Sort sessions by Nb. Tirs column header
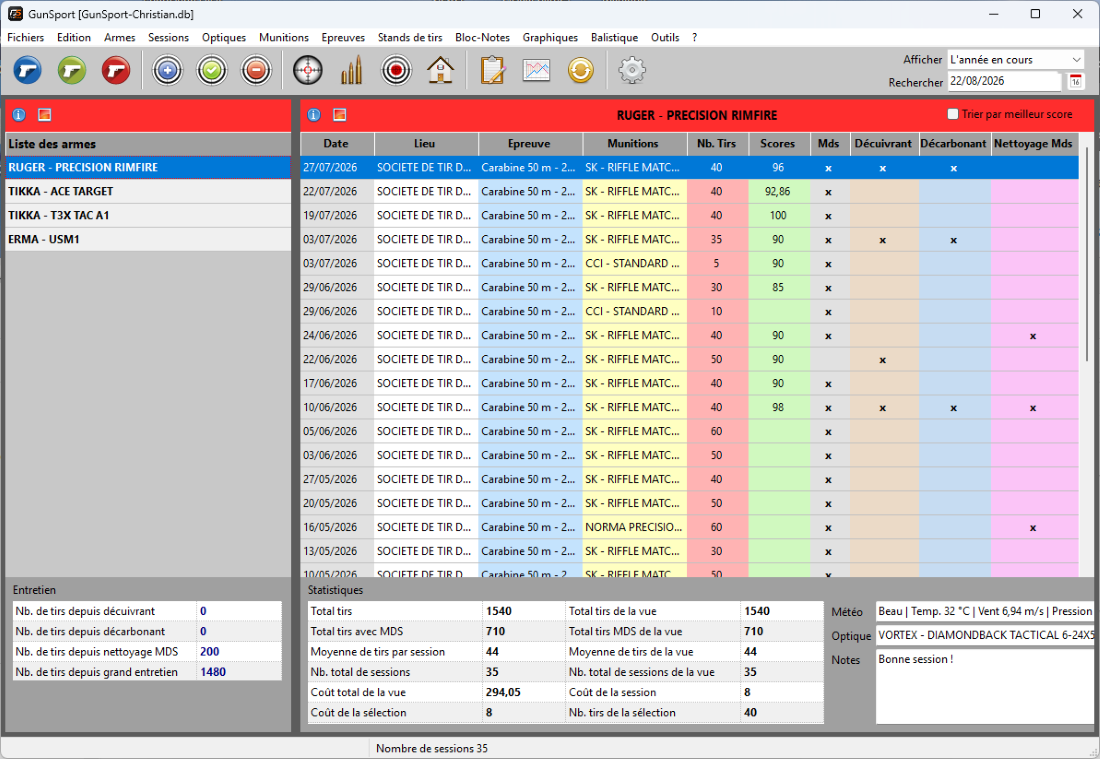Image resolution: width=1100 pixels, height=759 pixels. pos(716,143)
